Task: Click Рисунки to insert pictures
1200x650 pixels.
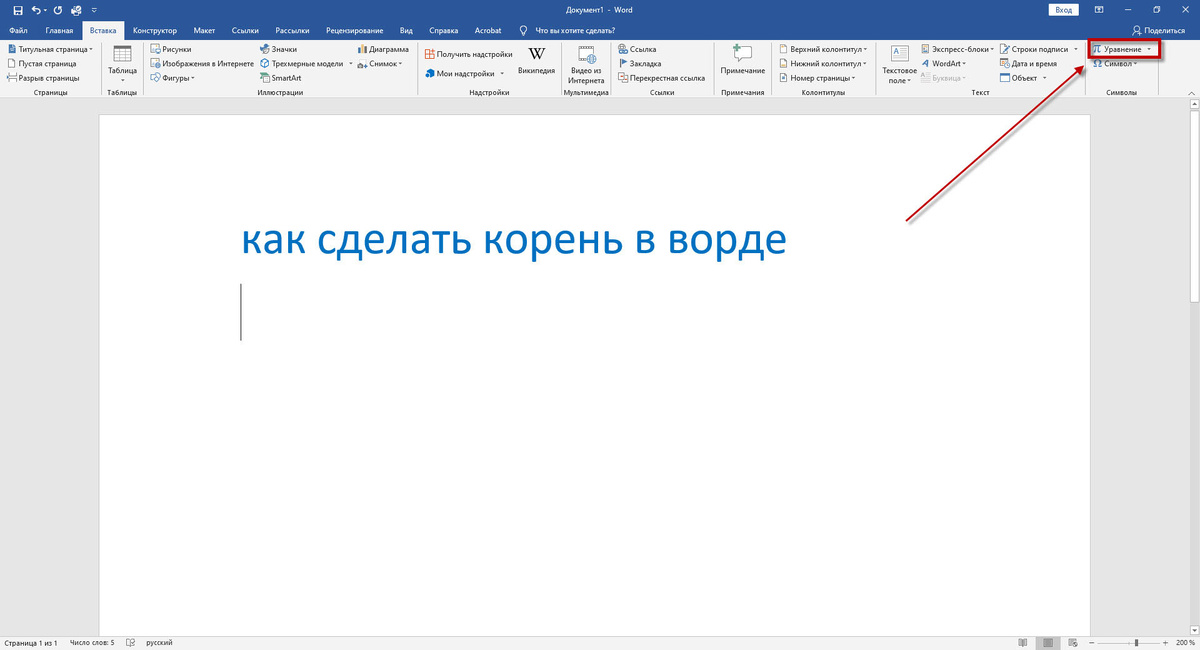Action: [x=171, y=49]
